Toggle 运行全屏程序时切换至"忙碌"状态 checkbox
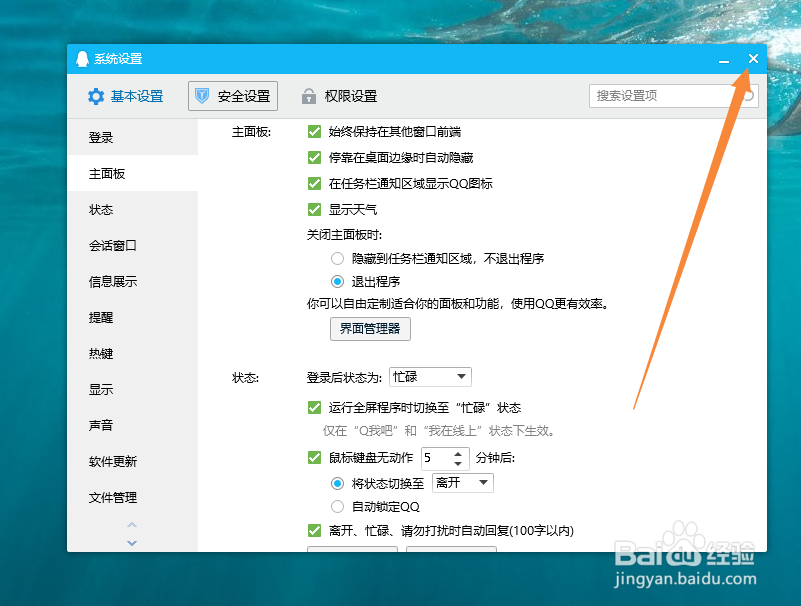The height and width of the screenshot is (606, 801). point(315,408)
